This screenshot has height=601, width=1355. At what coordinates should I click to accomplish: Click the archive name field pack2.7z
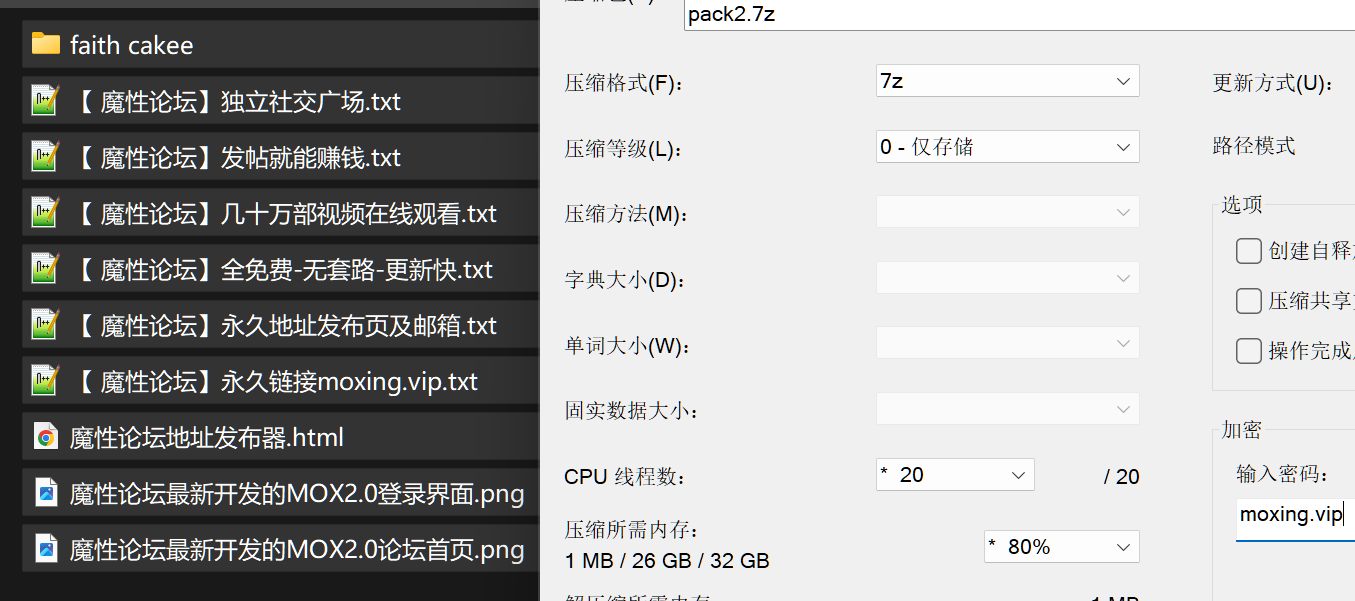click(1020, 15)
